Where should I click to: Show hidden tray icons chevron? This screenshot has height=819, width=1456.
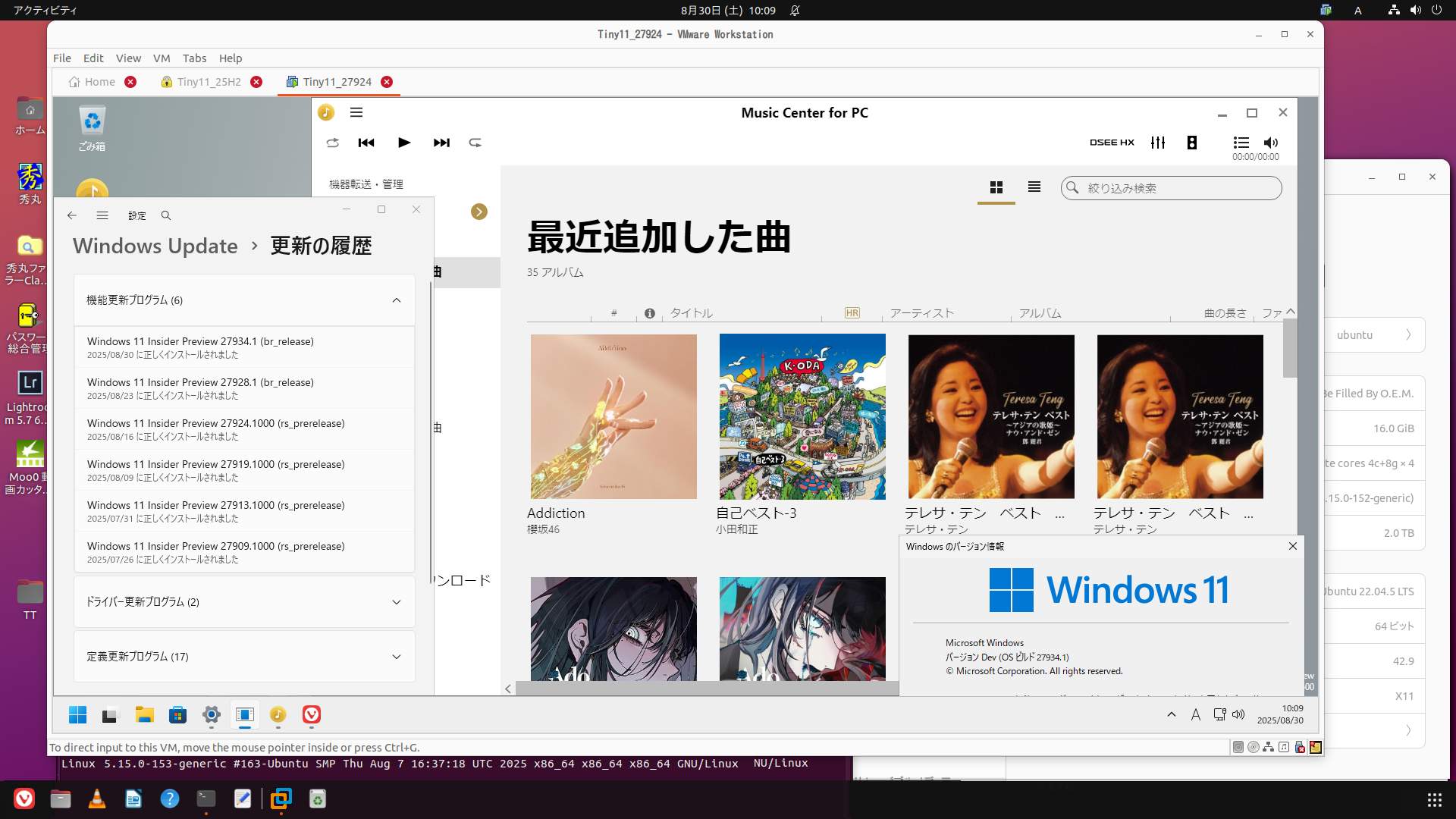[x=1172, y=714]
